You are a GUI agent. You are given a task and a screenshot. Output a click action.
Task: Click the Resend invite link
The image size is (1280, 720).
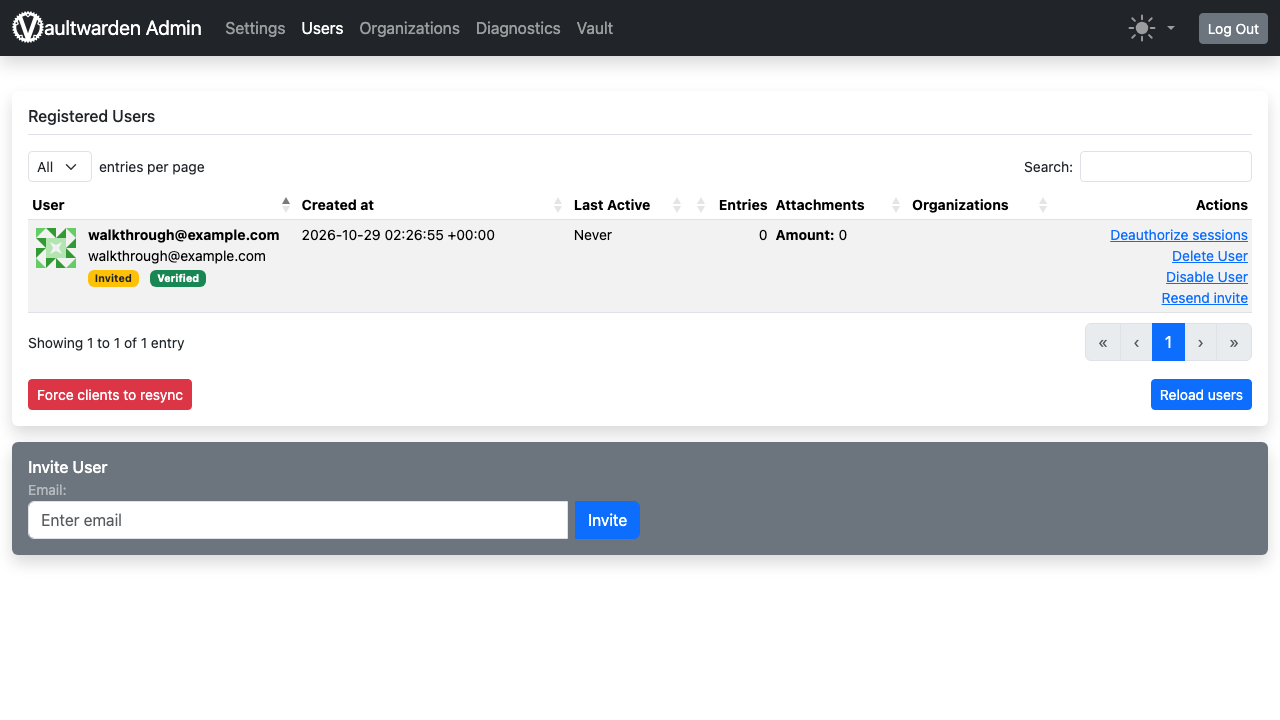click(x=1205, y=298)
